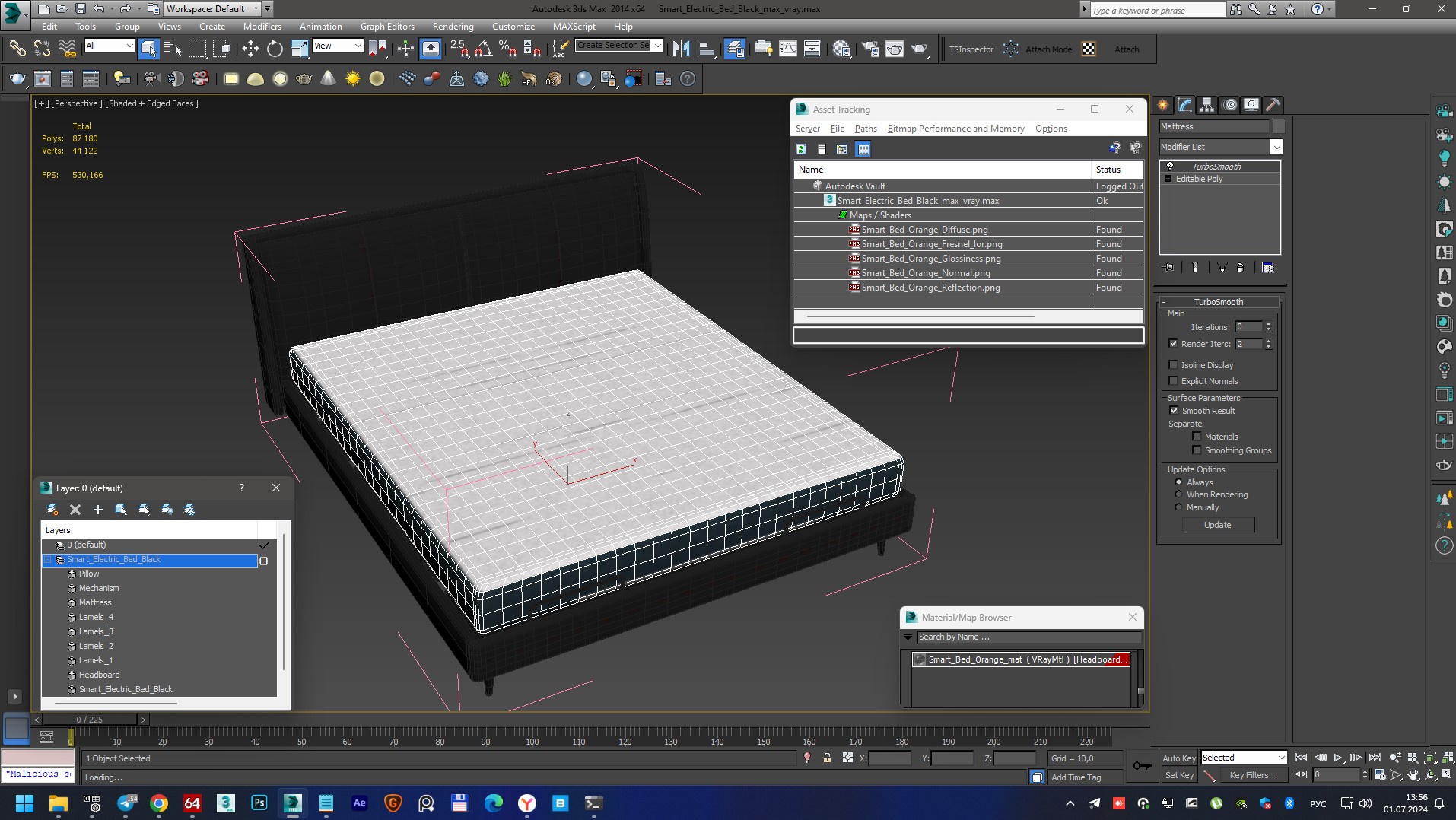This screenshot has height=820, width=1456.
Task: Activate the Select Object tool
Action: pos(149,49)
